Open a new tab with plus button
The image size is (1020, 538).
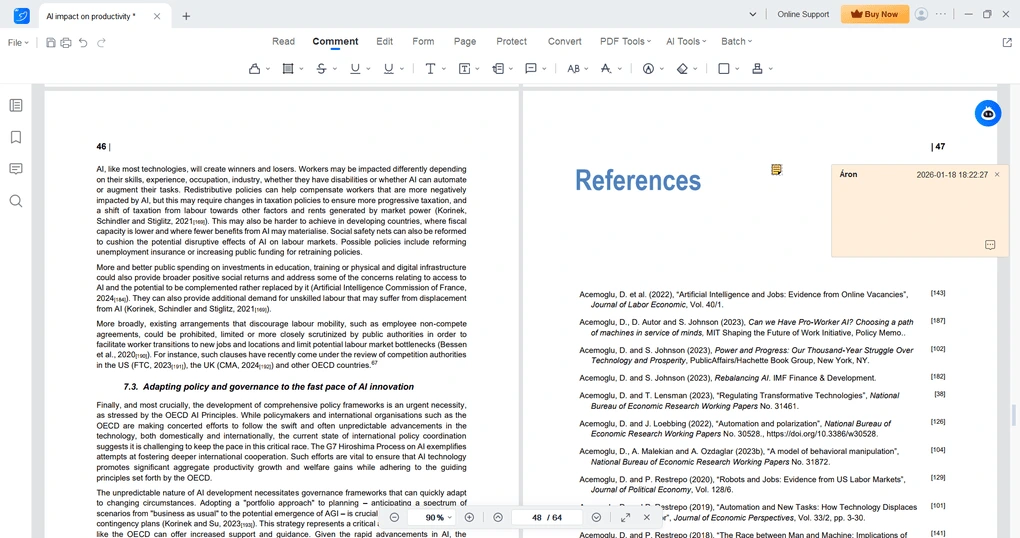(186, 16)
